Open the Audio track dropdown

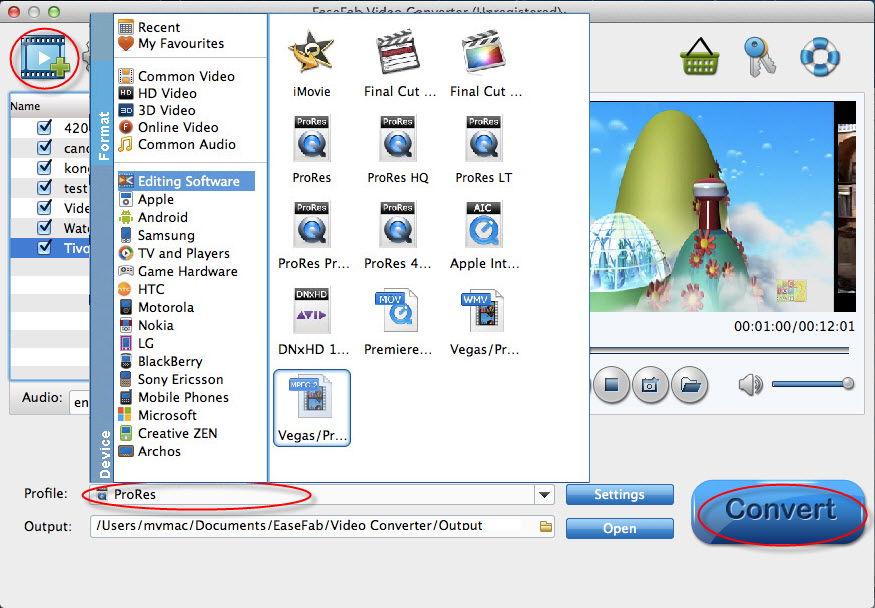tap(79, 402)
